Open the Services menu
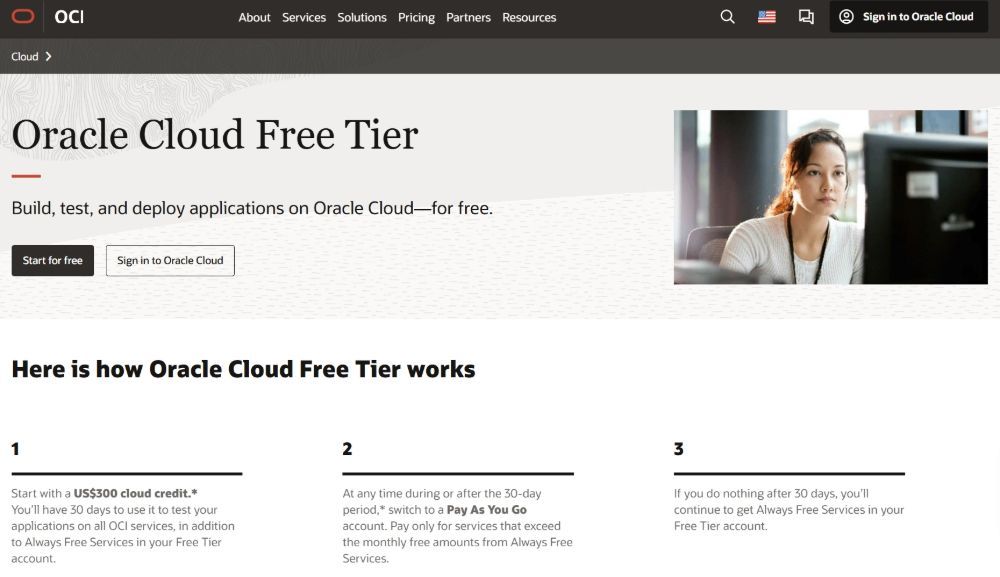The image size is (1000, 577). pos(304,18)
